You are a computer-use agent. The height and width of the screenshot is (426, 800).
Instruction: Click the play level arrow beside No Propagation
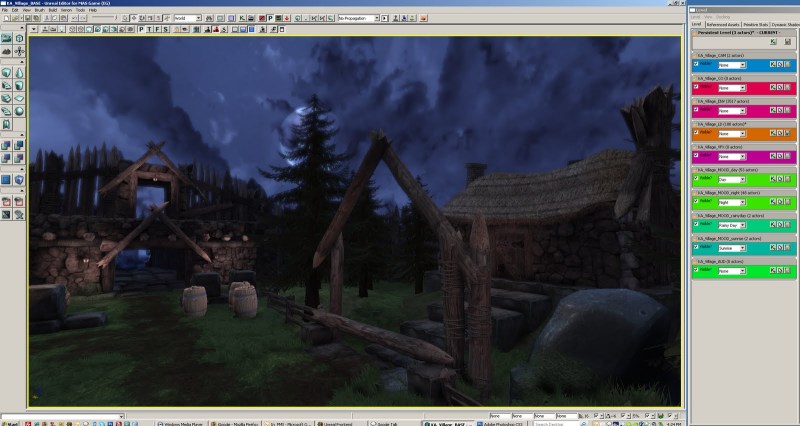pyautogui.click(x=385, y=18)
